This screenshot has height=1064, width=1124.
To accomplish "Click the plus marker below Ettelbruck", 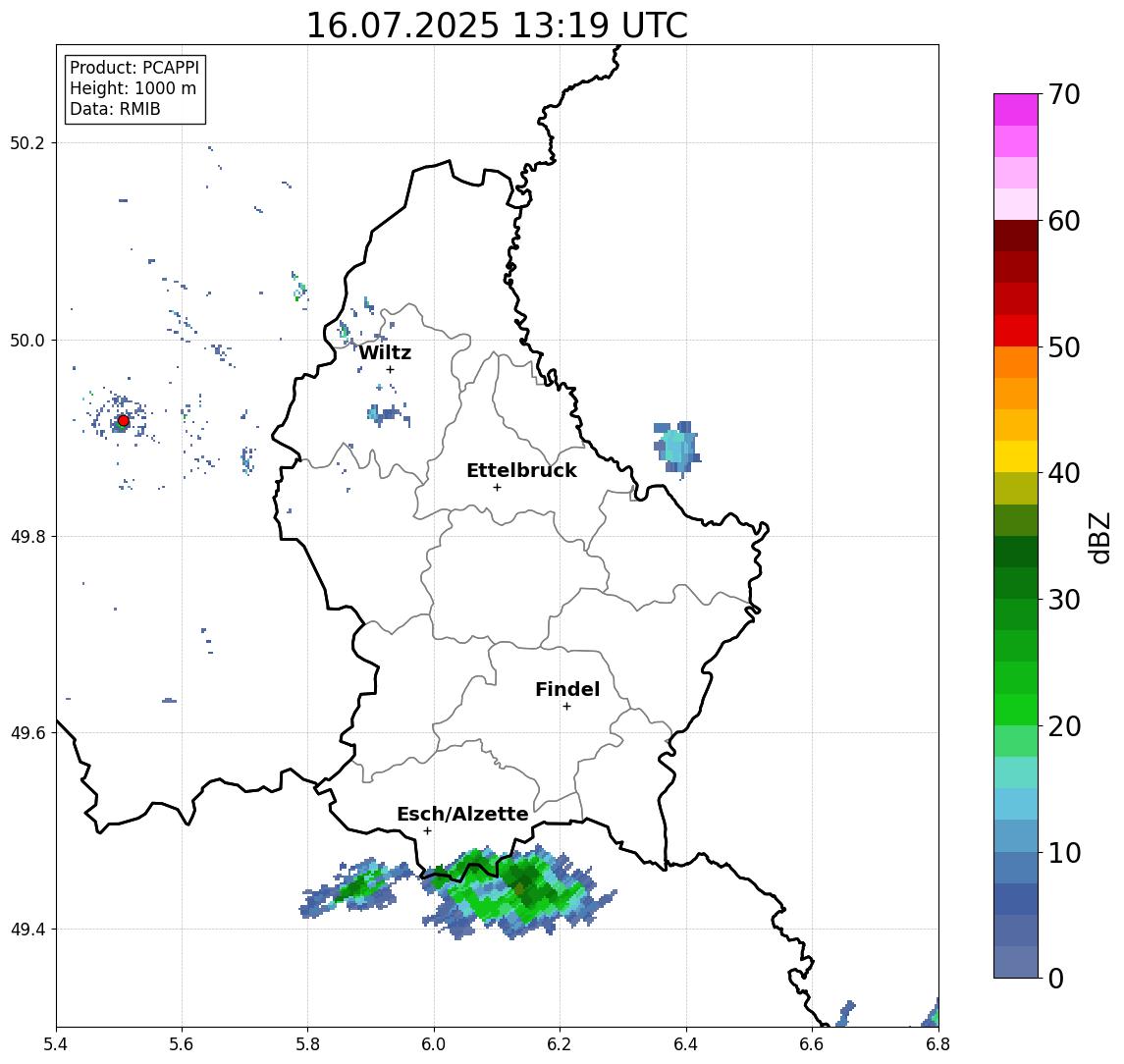I will click(x=497, y=488).
